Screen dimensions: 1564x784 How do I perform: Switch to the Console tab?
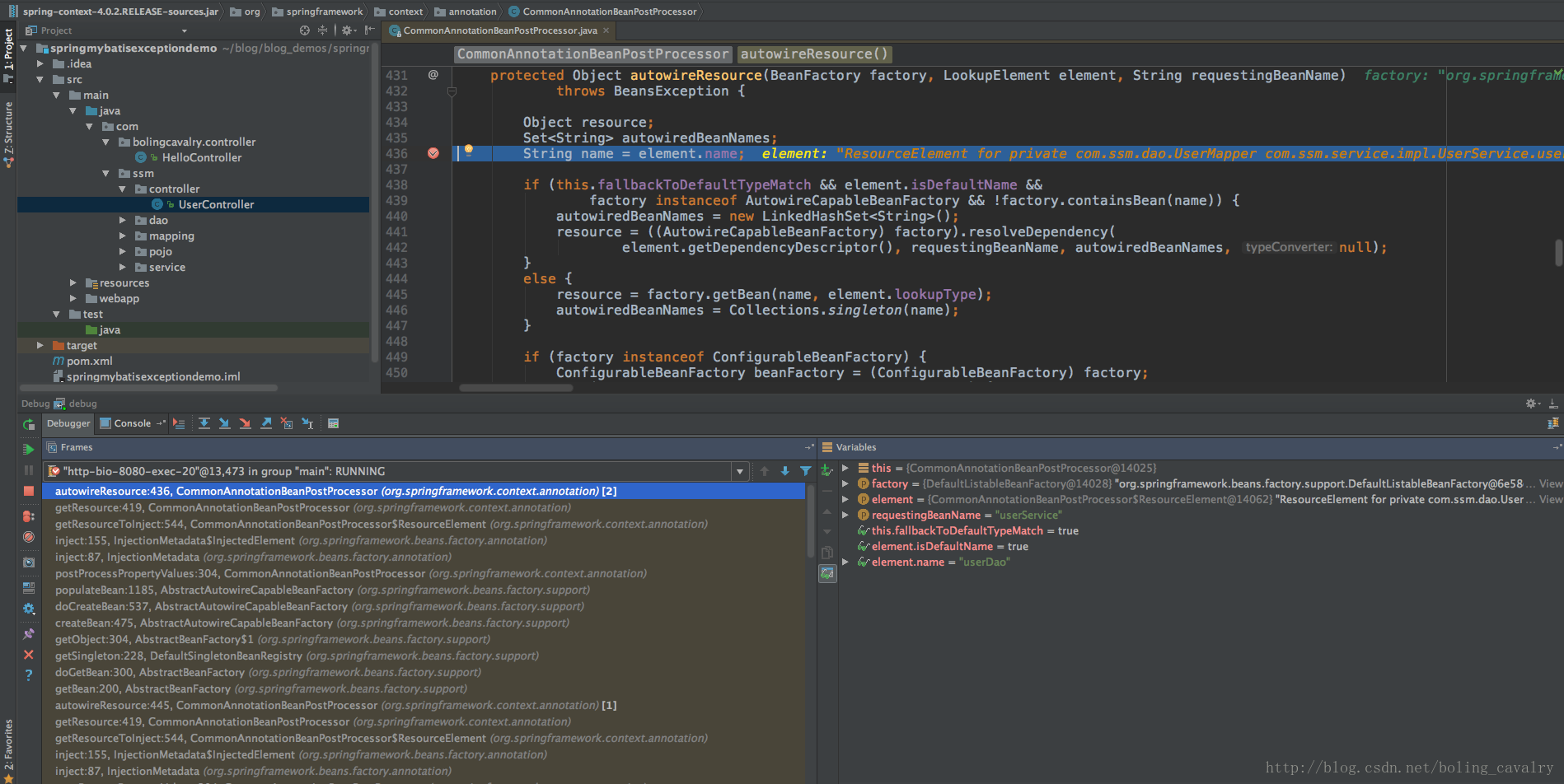point(132,423)
